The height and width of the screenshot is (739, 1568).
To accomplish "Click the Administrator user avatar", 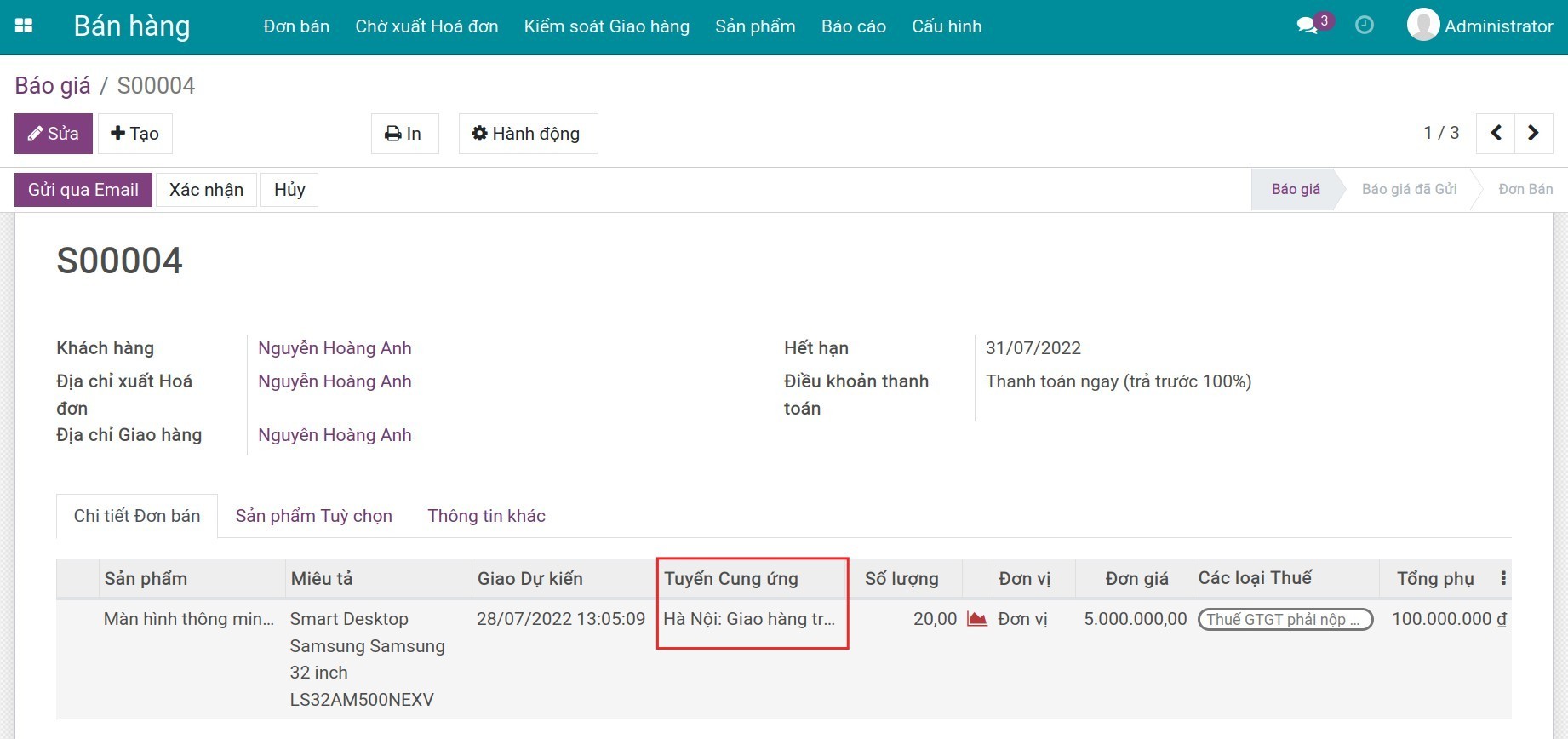I will click(1422, 26).
